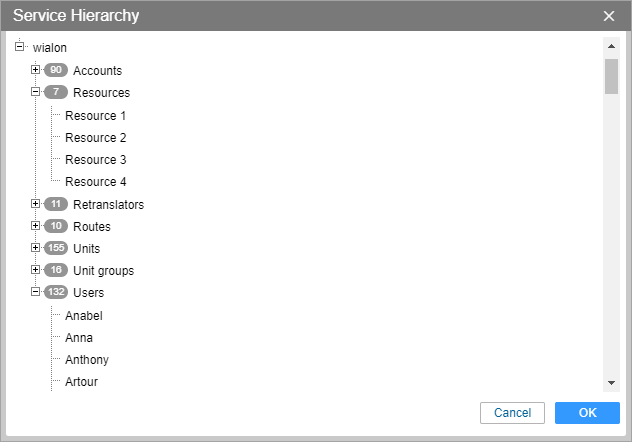632x442 pixels.
Task: Select Resource 3 in the tree
Action: (x=96, y=160)
